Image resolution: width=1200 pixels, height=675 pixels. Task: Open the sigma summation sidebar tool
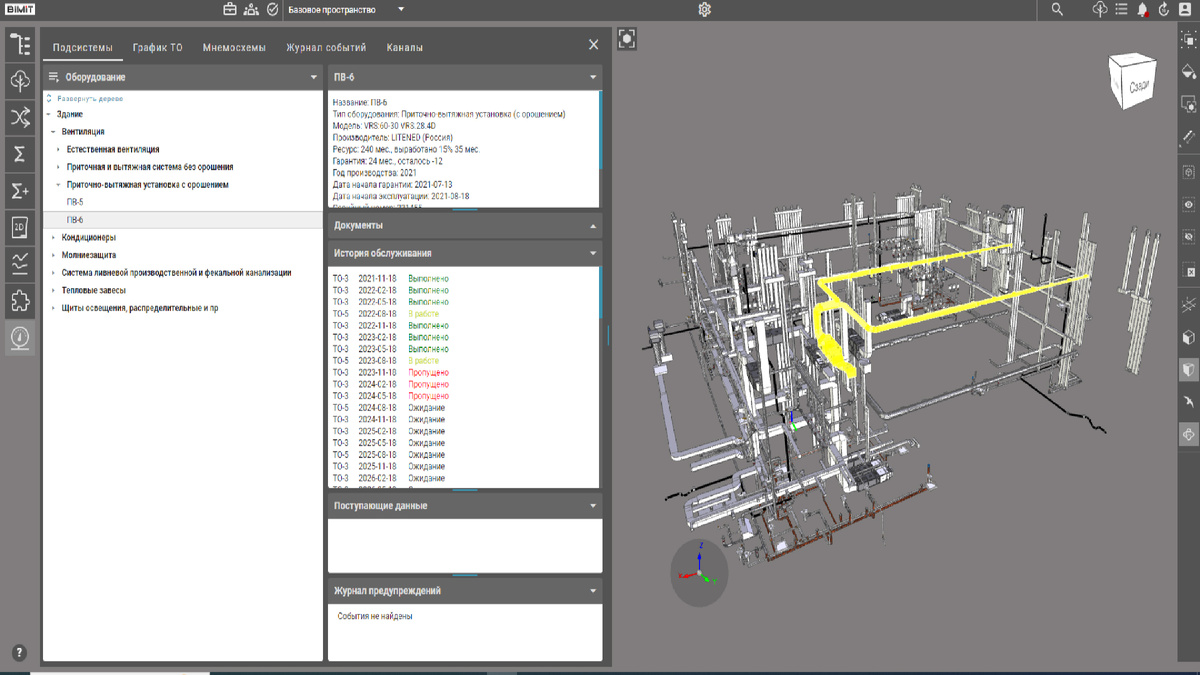tap(20, 154)
